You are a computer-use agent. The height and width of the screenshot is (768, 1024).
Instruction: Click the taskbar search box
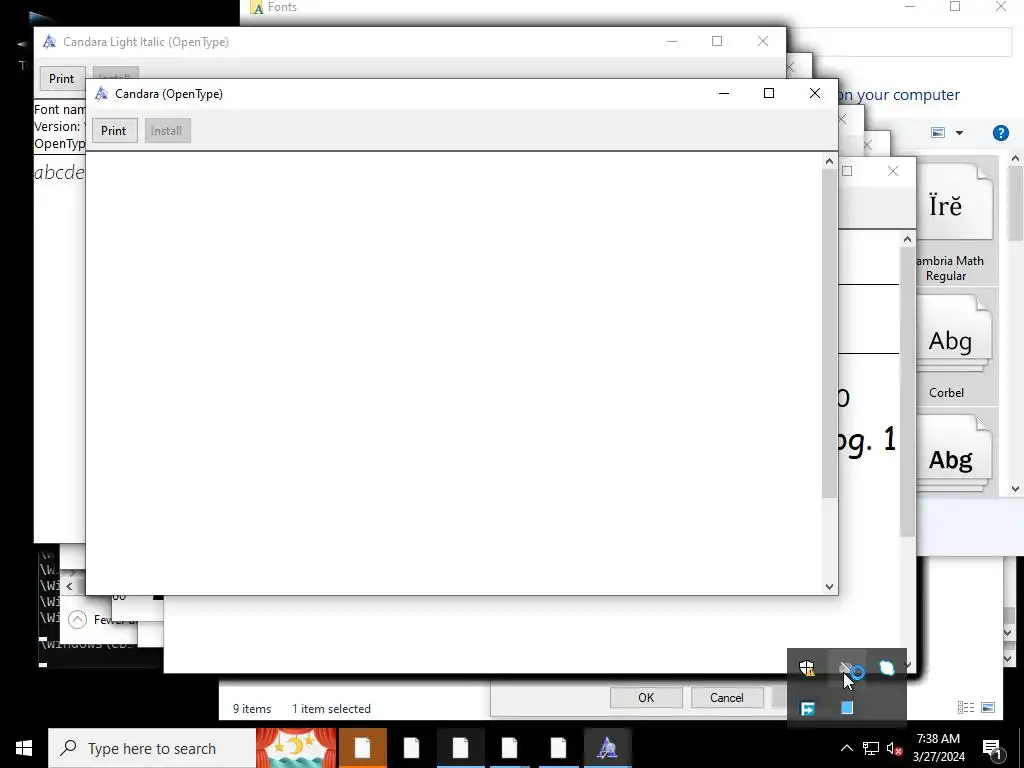click(152, 748)
